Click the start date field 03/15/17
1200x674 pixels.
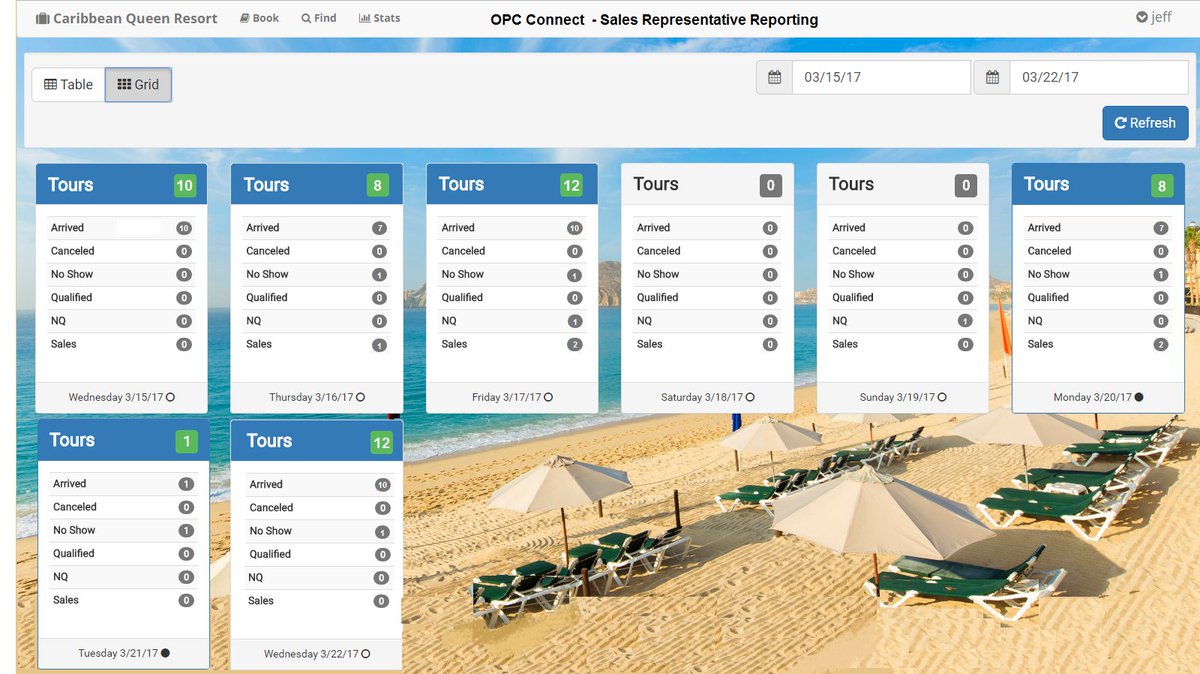click(x=881, y=77)
